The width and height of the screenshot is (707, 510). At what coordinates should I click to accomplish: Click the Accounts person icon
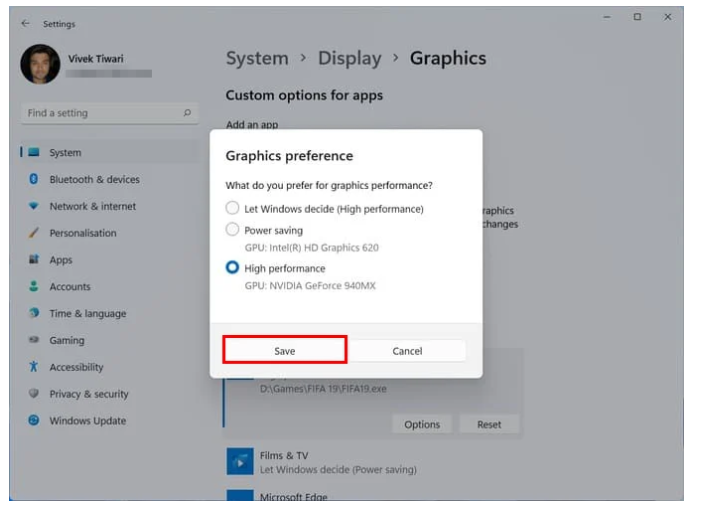[33, 287]
